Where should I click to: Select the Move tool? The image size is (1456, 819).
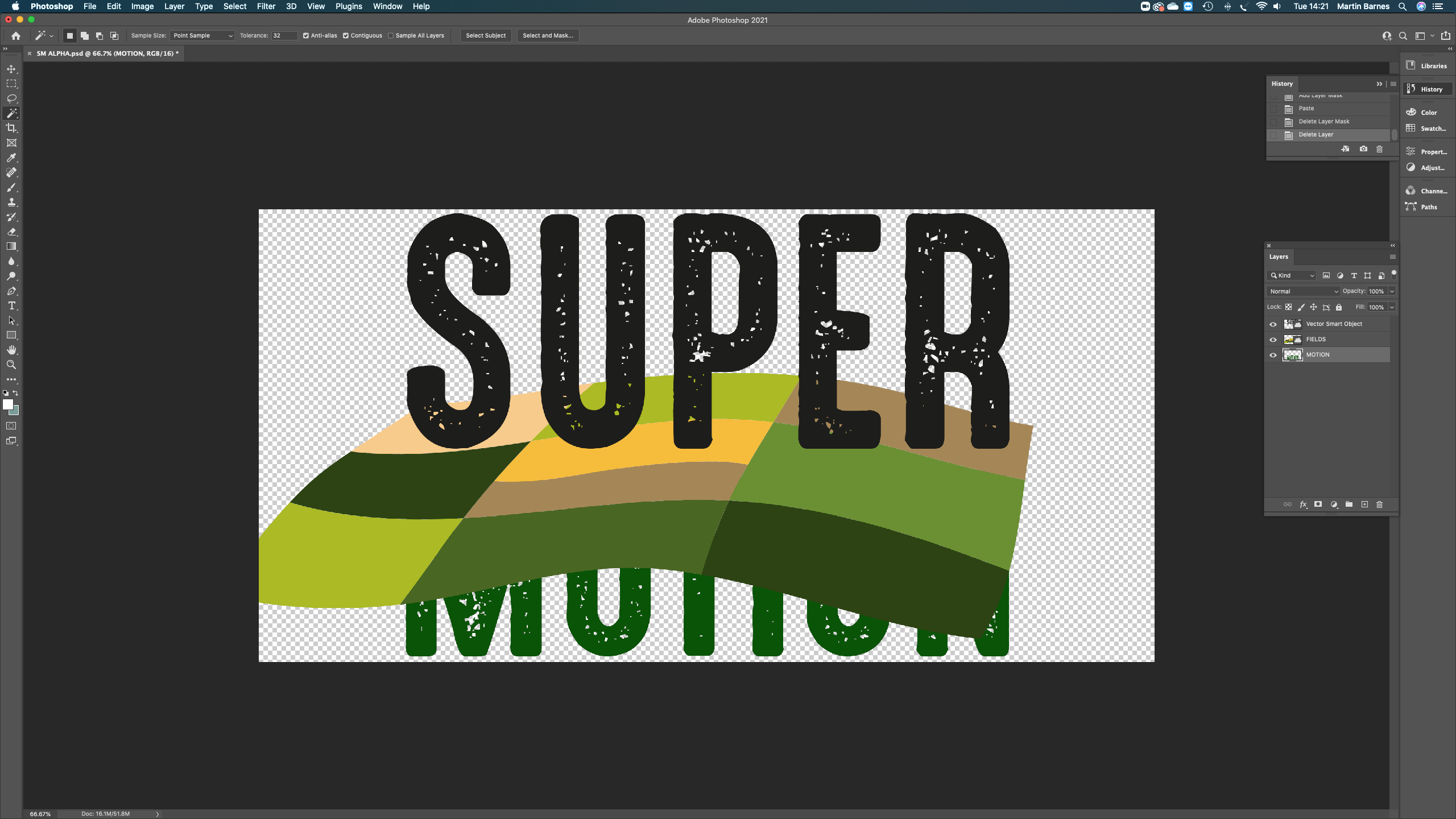point(11,68)
